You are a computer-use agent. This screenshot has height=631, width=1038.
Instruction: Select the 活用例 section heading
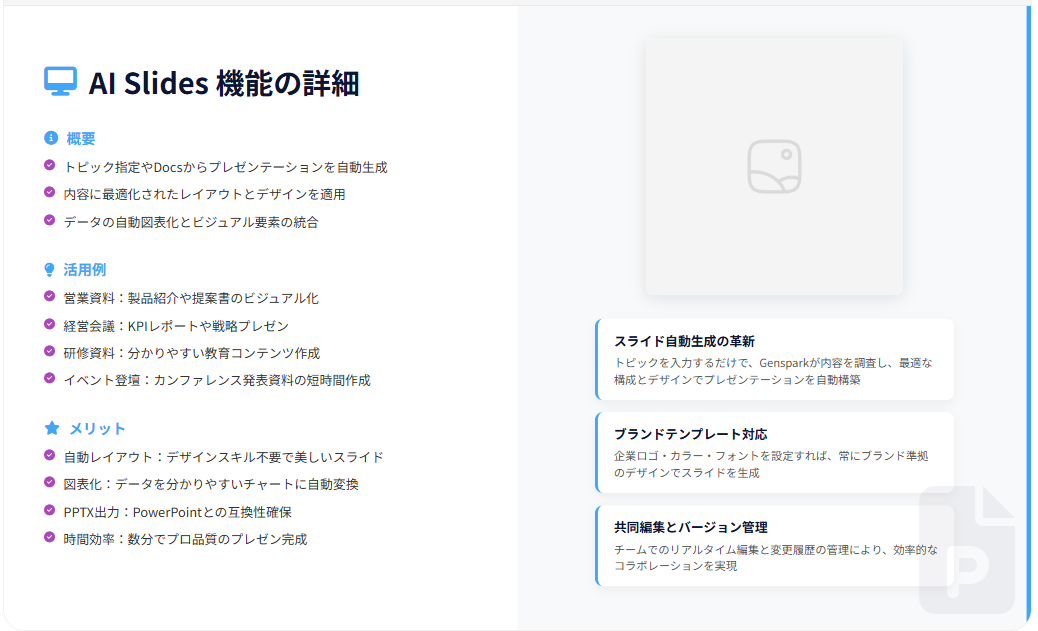point(85,270)
